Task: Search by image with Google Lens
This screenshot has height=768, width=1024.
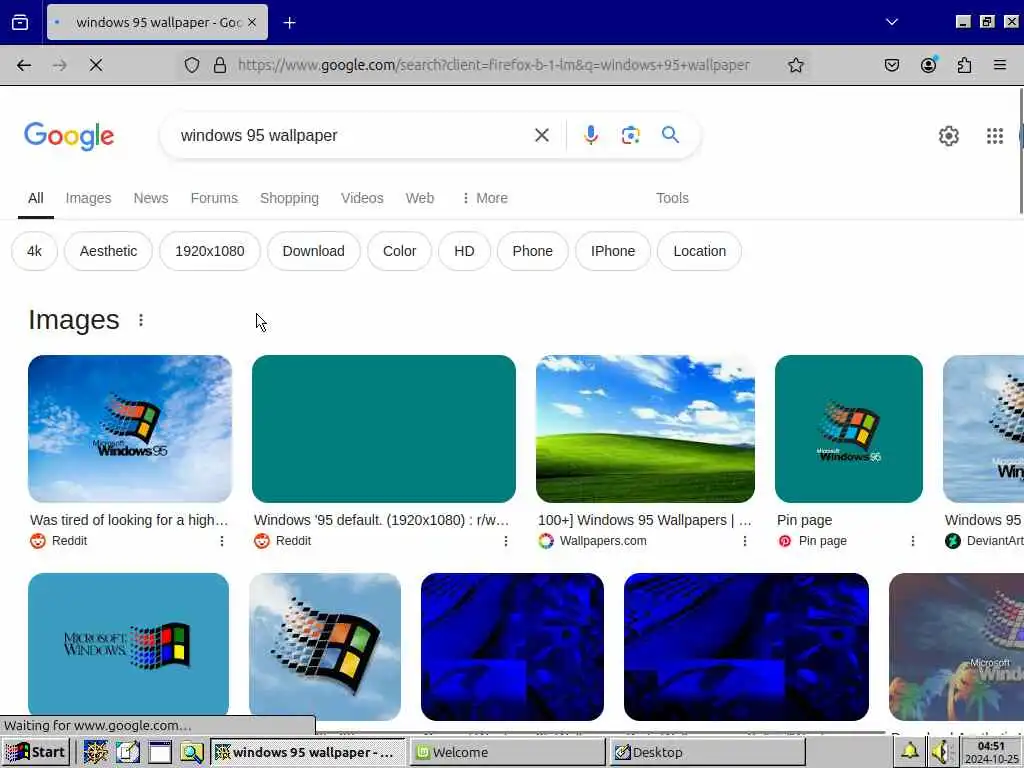Action: [630, 135]
